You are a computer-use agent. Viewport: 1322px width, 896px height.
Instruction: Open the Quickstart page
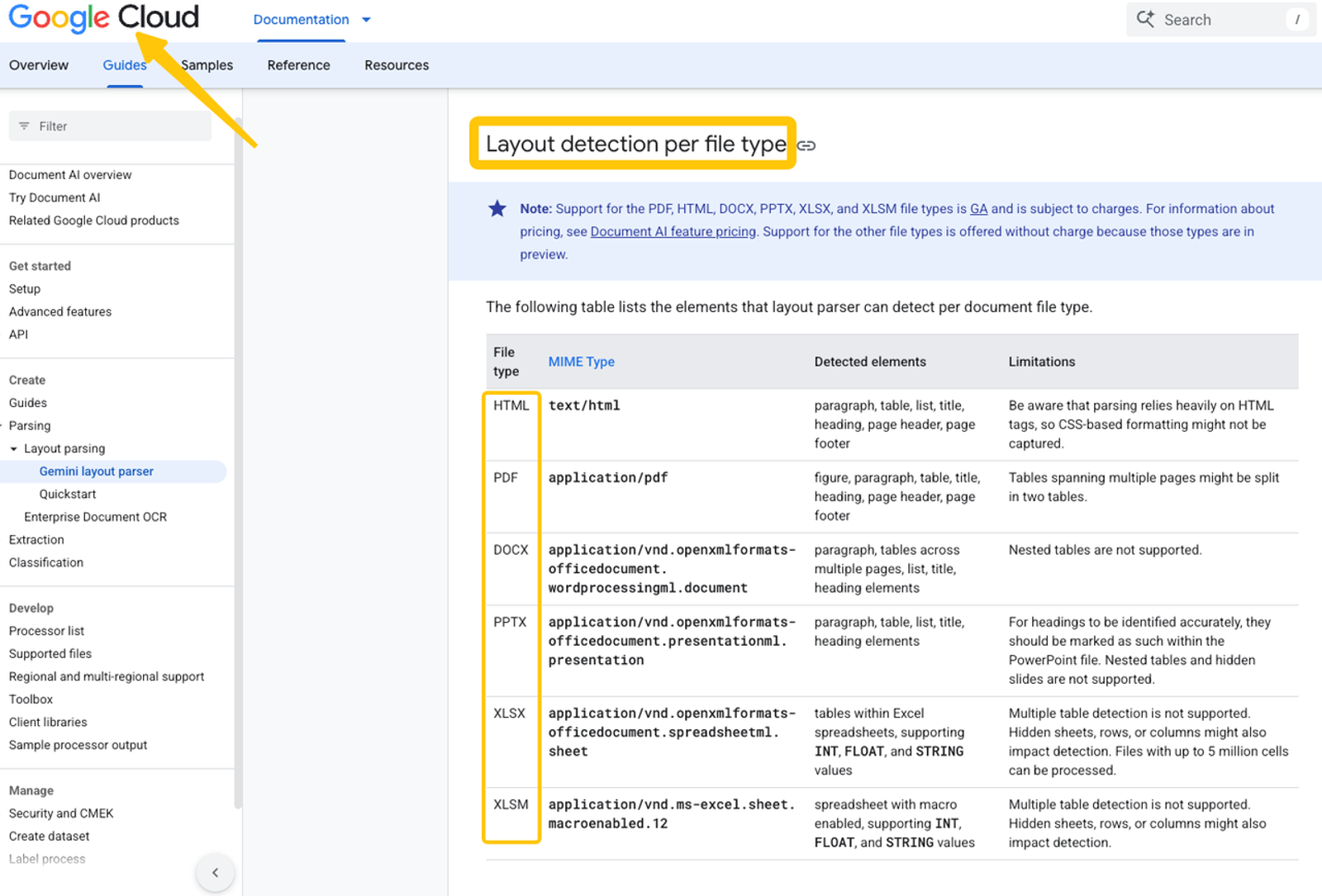[68, 495]
